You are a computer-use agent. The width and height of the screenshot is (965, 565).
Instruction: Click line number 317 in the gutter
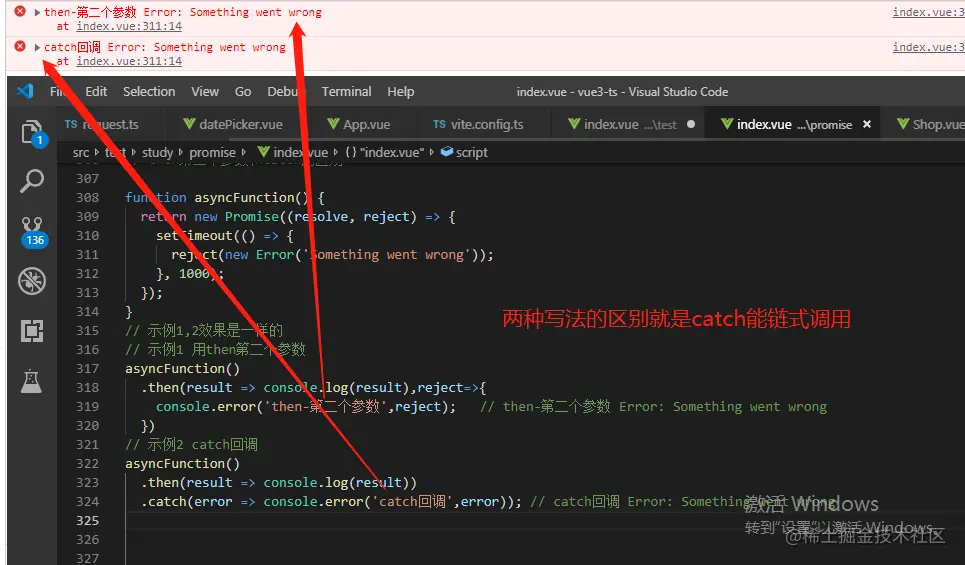pos(87,369)
